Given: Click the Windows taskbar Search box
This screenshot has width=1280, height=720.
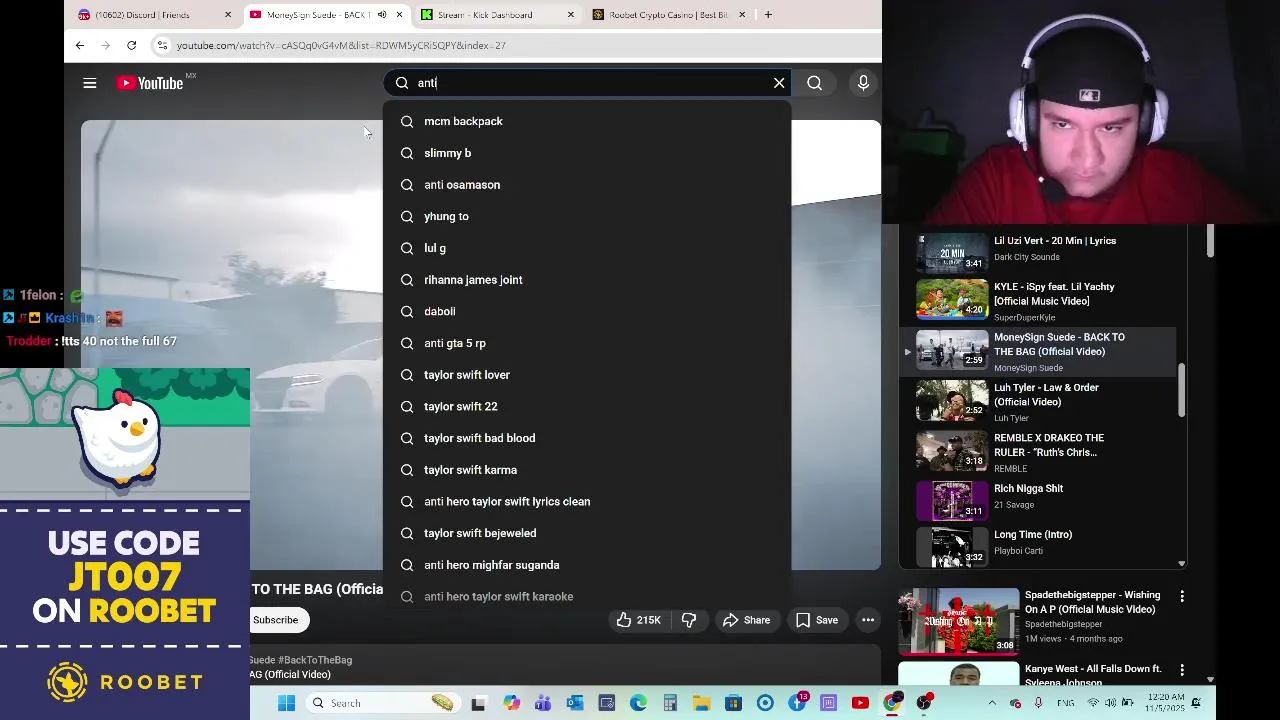Looking at the screenshot, I should coord(381,703).
